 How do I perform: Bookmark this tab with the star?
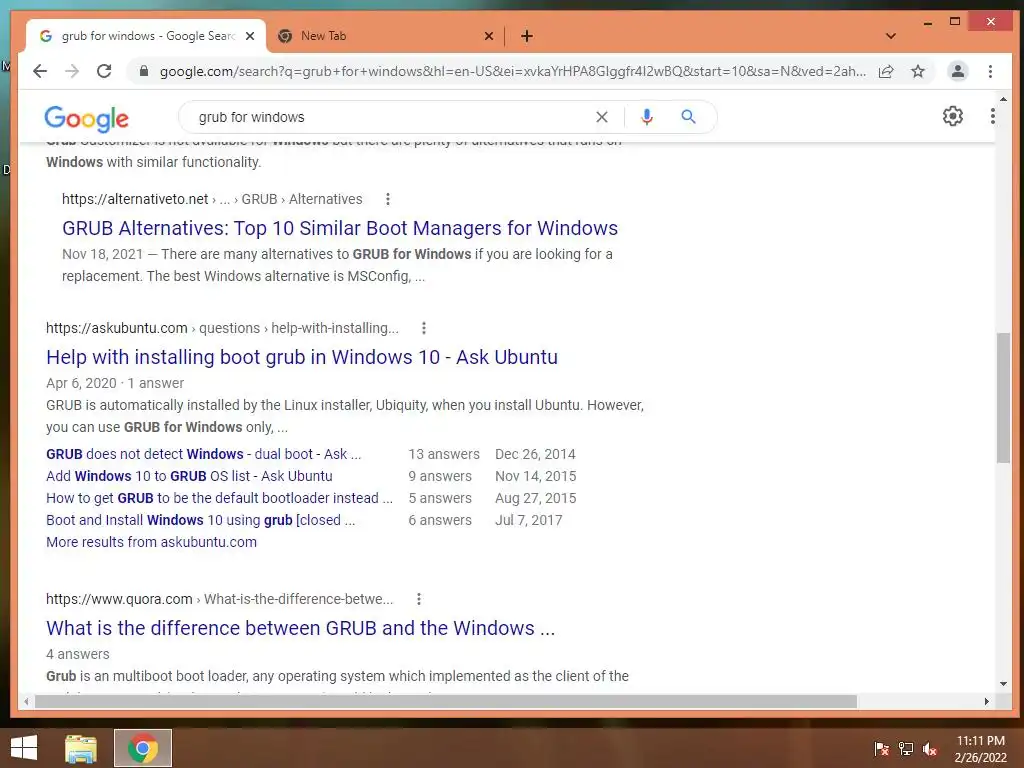(x=918, y=71)
